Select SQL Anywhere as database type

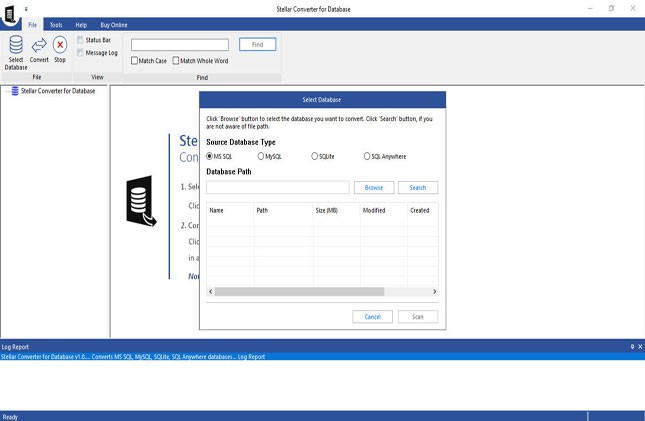pyautogui.click(x=366, y=156)
